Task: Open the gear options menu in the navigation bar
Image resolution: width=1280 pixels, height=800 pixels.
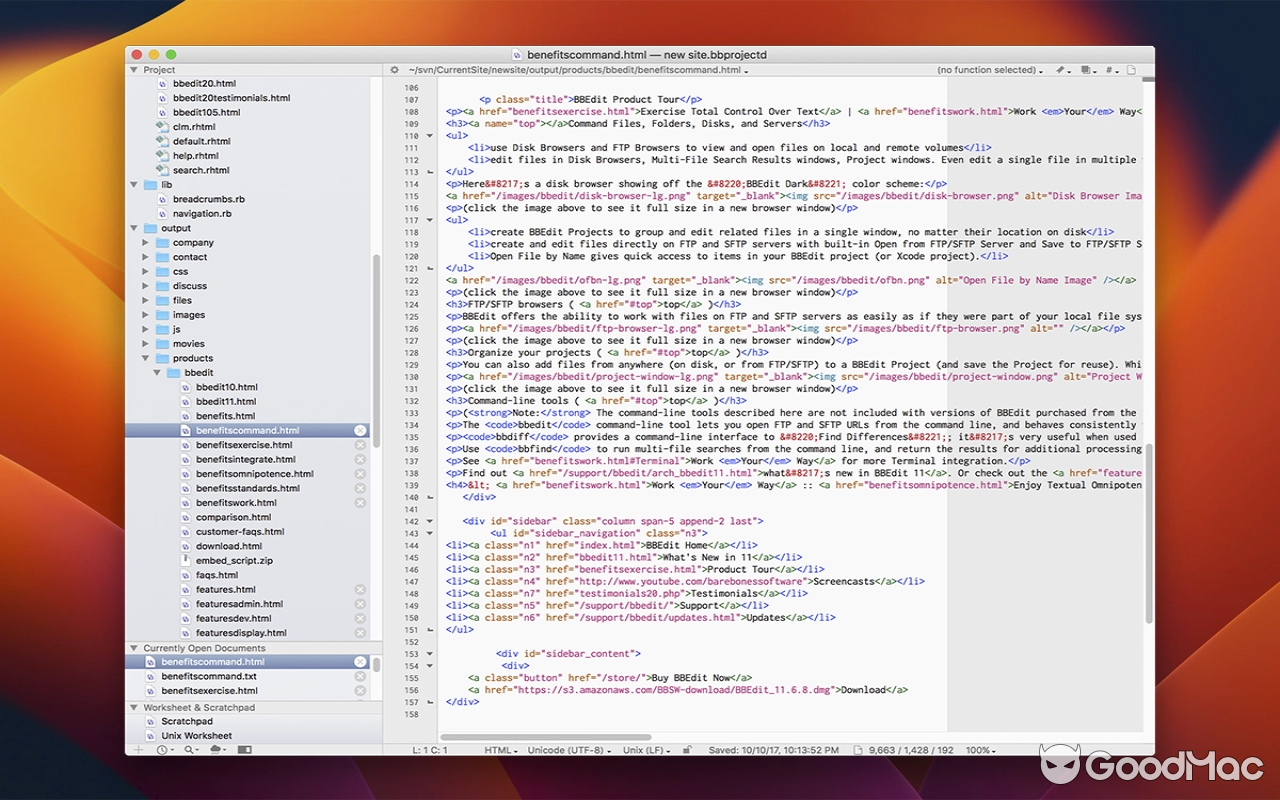Action: pos(394,70)
